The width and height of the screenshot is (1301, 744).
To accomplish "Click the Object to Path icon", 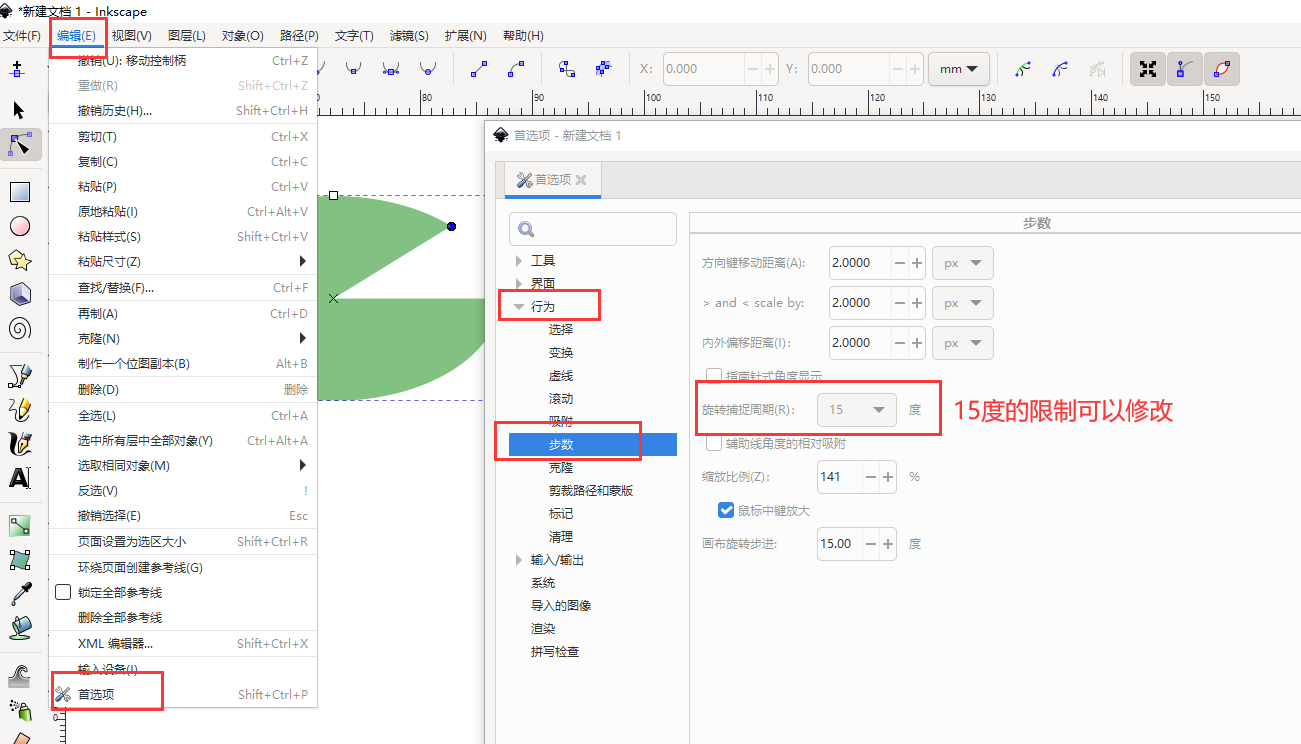I will (567, 69).
